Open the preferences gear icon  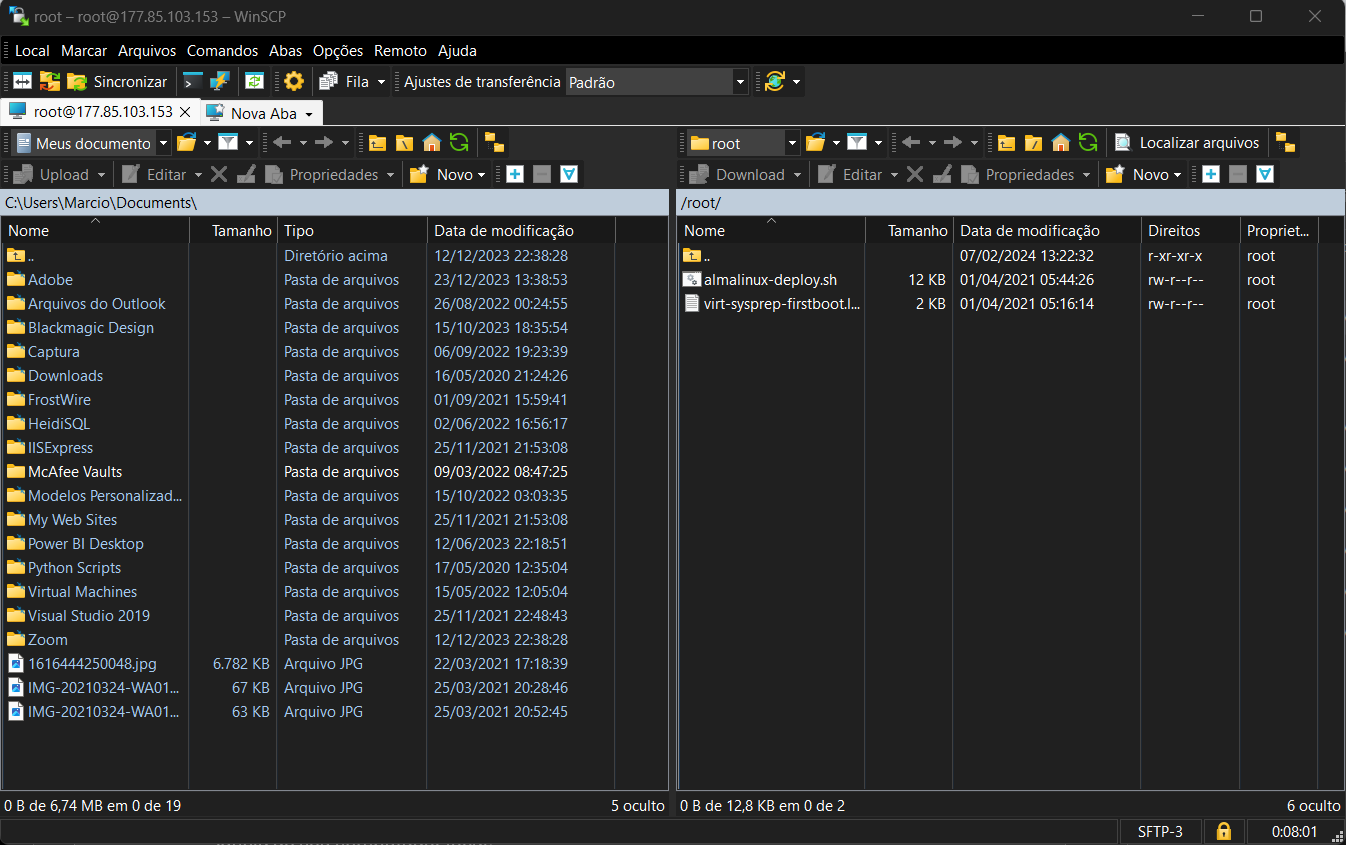(293, 82)
